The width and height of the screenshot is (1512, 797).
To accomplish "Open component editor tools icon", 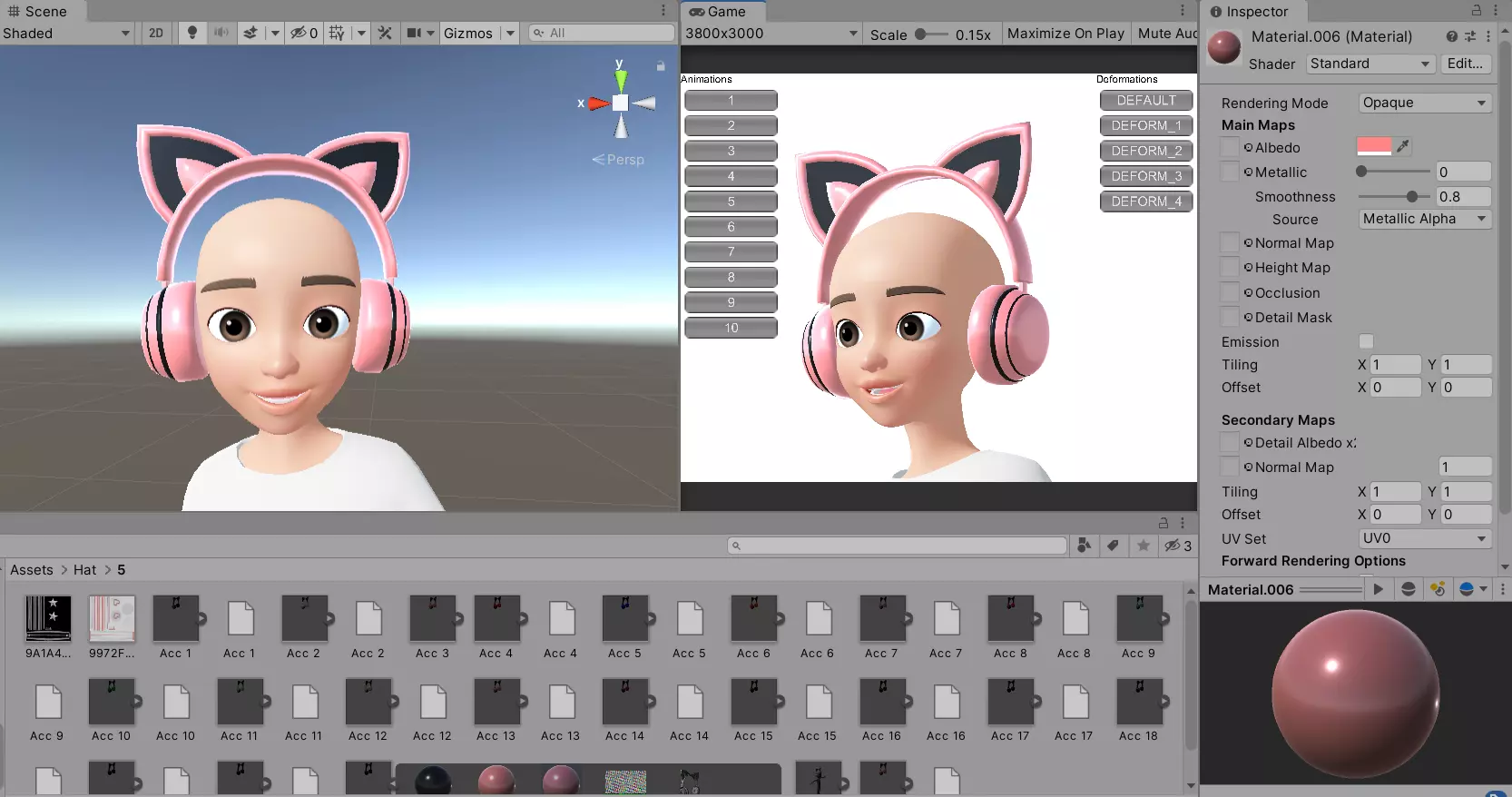I will coord(385,33).
